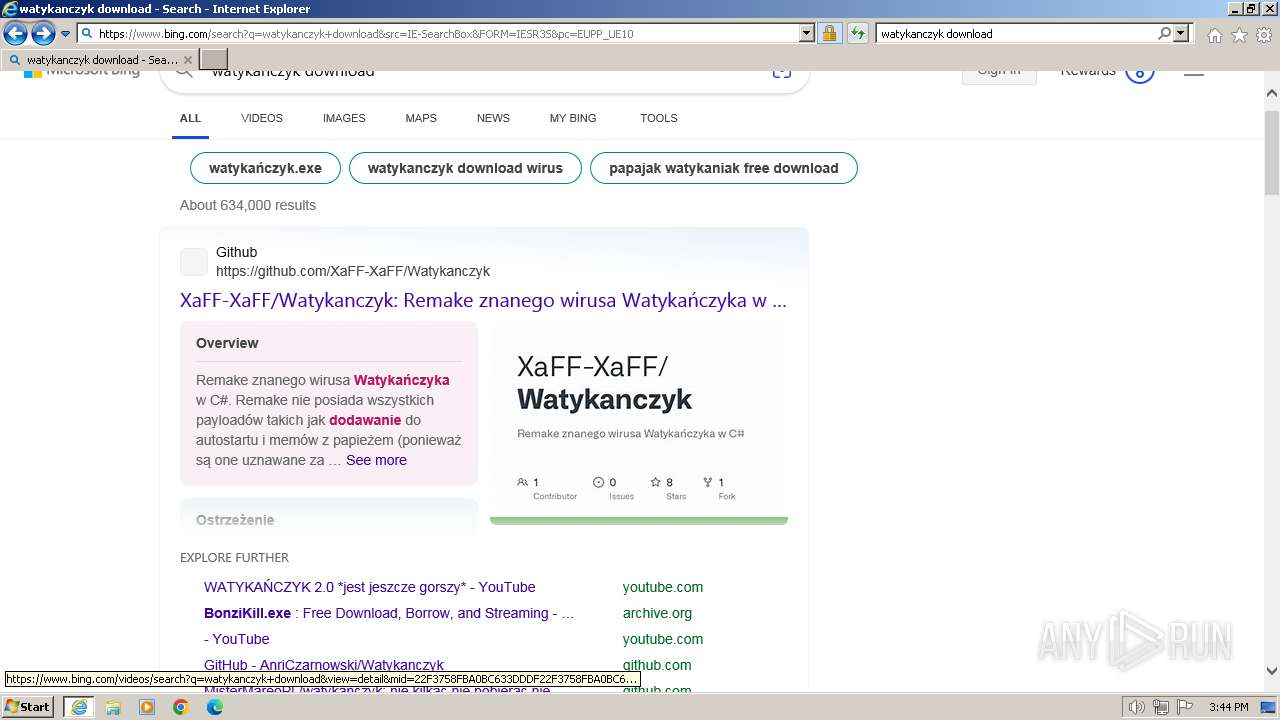Select the ALL results tab
This screenshot has width=1280, height=720.
coord(190,118)
